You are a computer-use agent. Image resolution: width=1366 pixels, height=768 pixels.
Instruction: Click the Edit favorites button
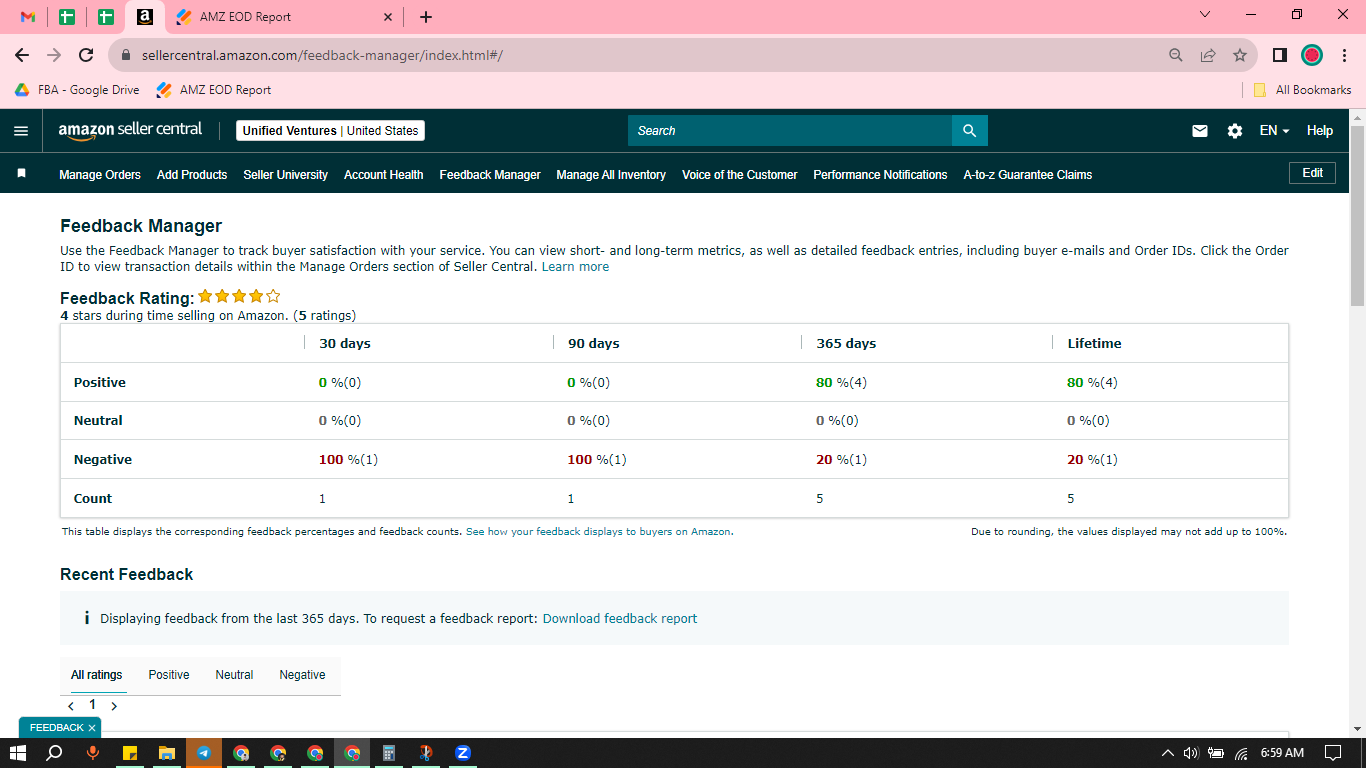point(1313,173)
